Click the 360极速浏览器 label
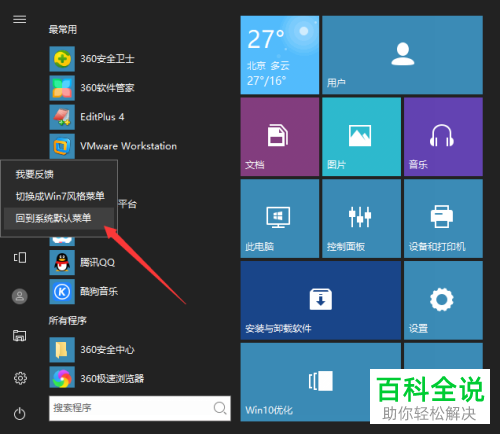This screenshot has height=434, width=500. pos(112,379)
